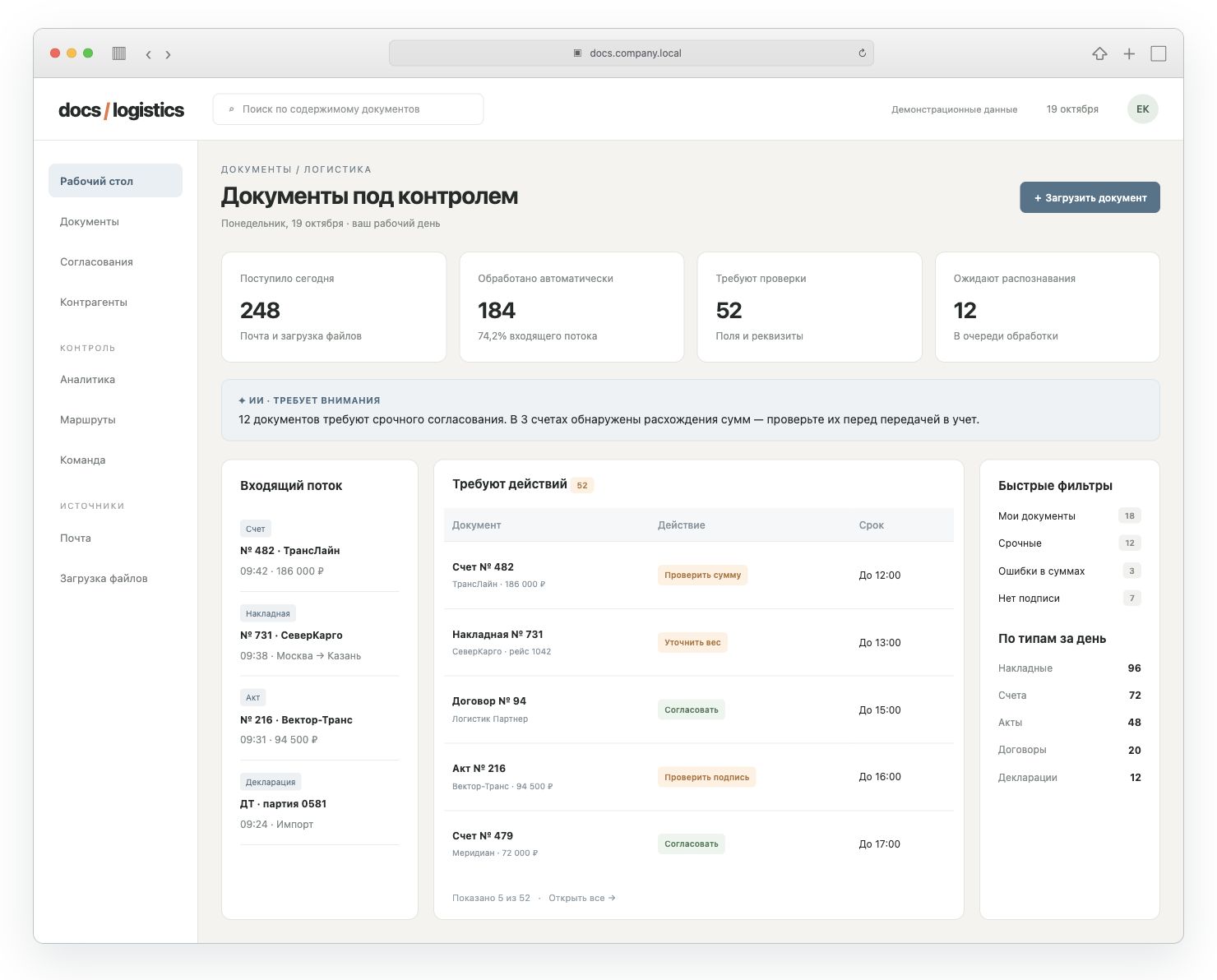Image resolution: width=1217 pixels, height=980 pixels.
Task: Open the browser share icon
Action: (1099, 53)
